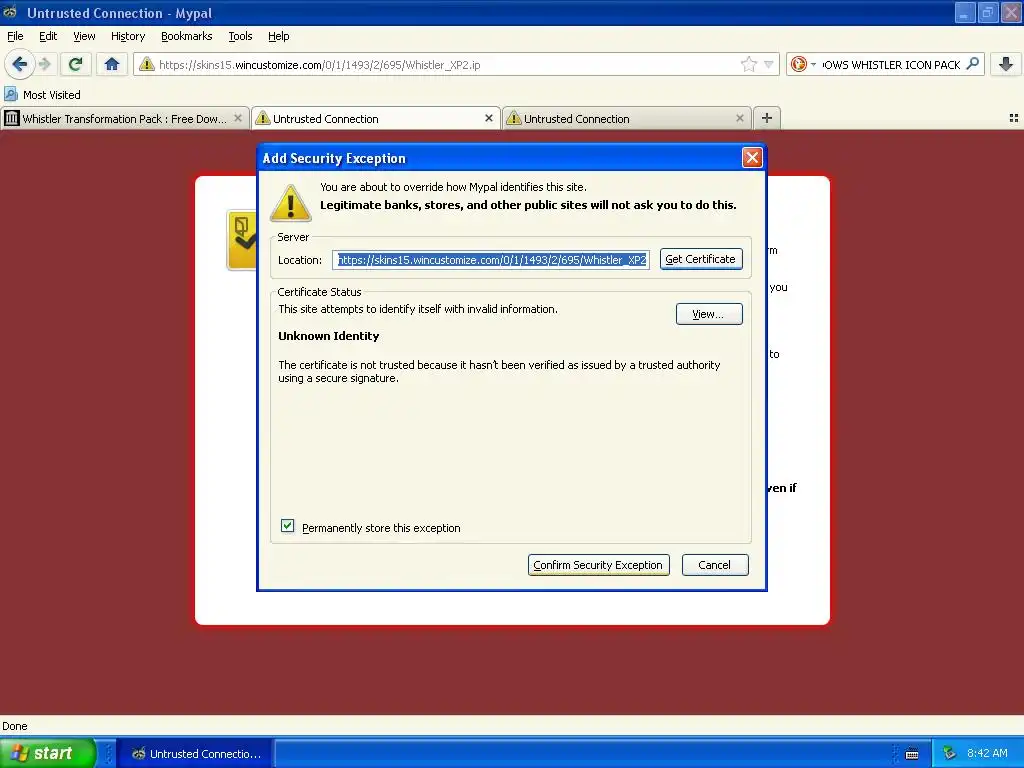Click the Forward arrow button
The width and height of the screenshot is (1024, 768).
point(45,64)
